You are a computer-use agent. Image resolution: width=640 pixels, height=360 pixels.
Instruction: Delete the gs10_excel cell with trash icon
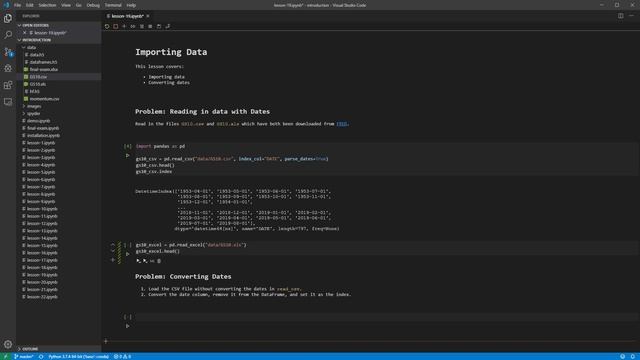click(x=159, y=261)
